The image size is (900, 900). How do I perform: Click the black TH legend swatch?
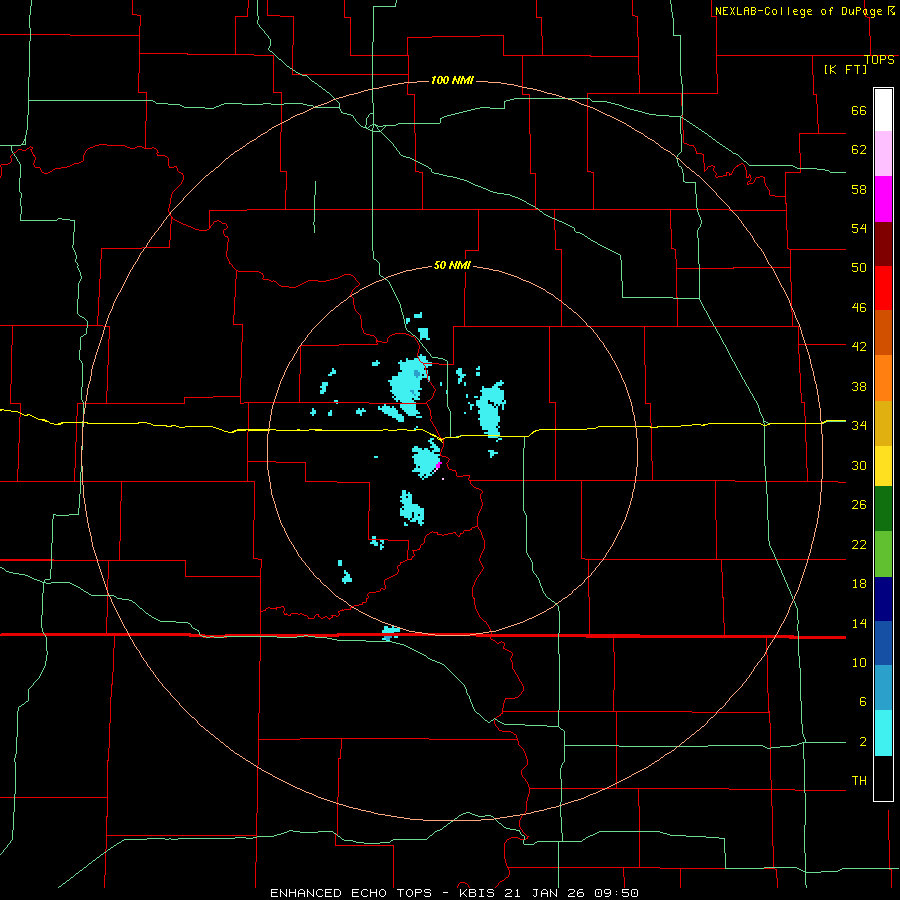point(883,778)
